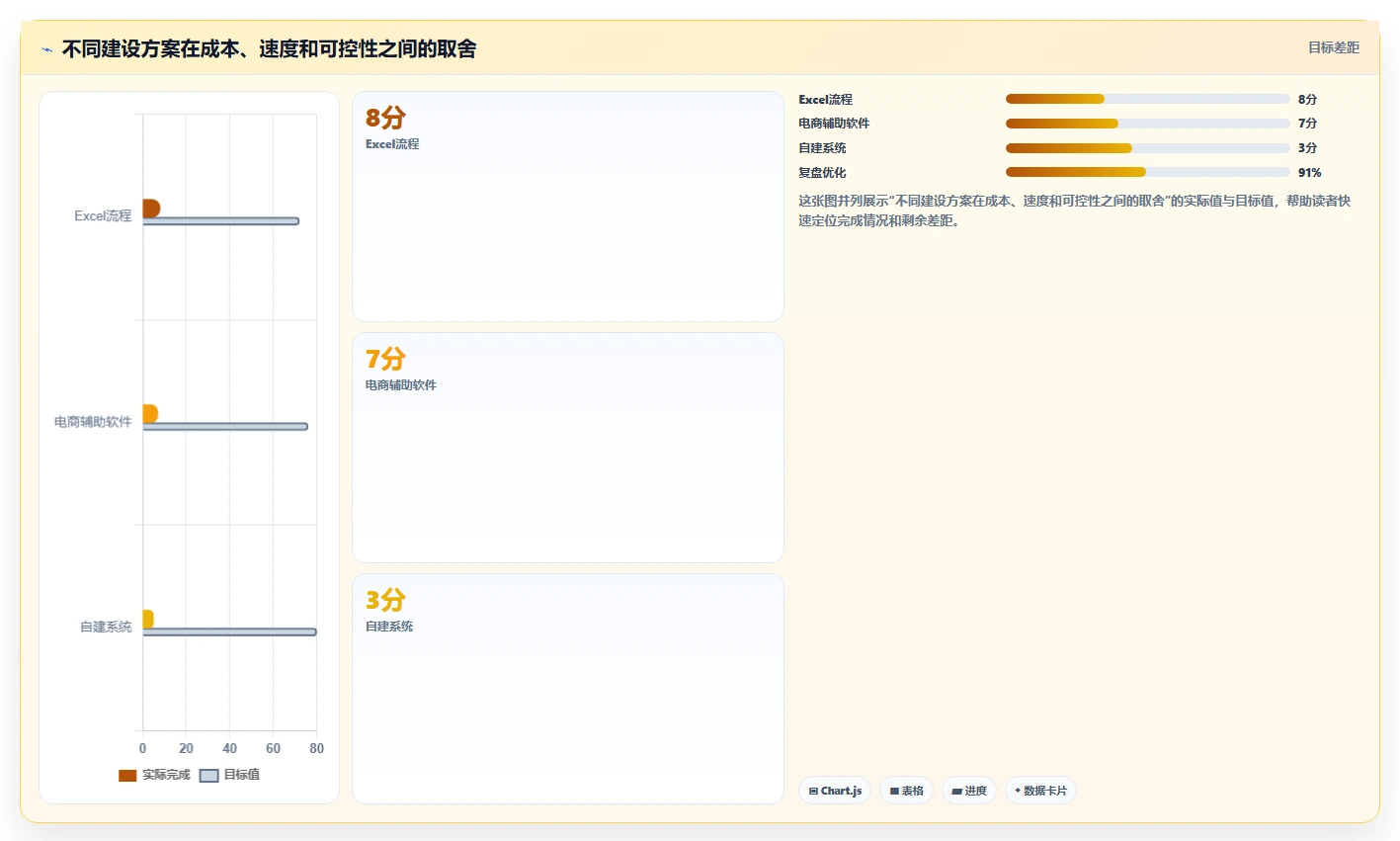1400x841 pixels.
Task: Click the 电商辅助软件 axis label in chart
Action: (93, 422)
